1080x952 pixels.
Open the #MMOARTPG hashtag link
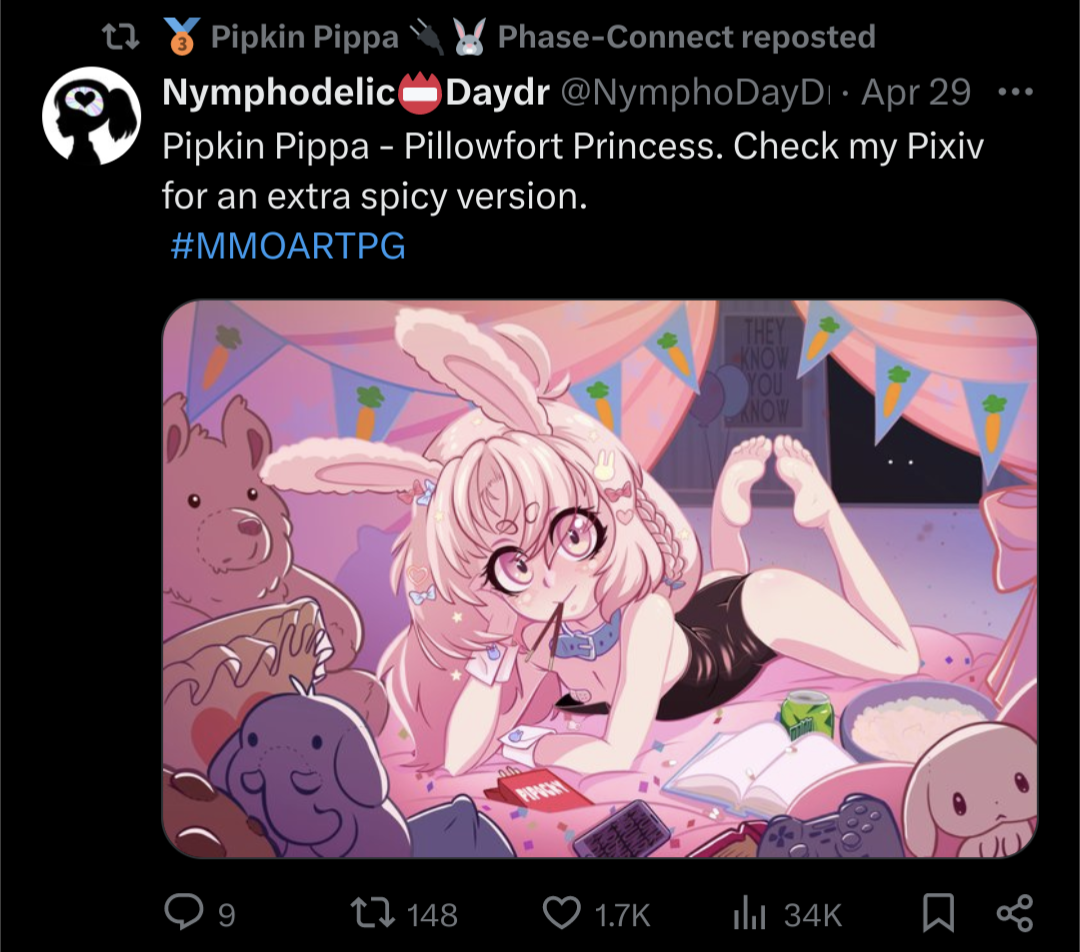[x=288, y=246]
